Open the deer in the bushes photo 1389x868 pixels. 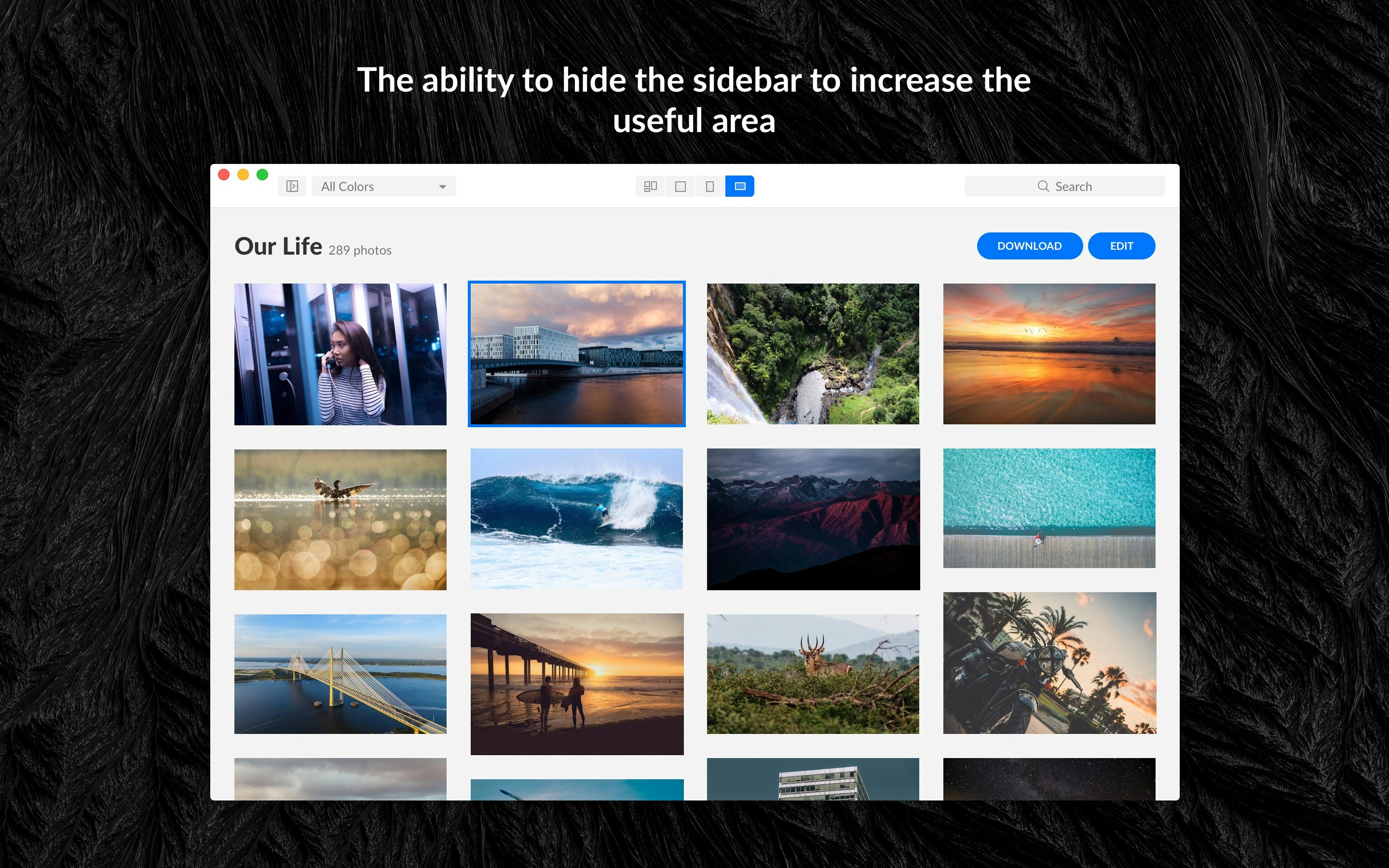click(813, 674)
